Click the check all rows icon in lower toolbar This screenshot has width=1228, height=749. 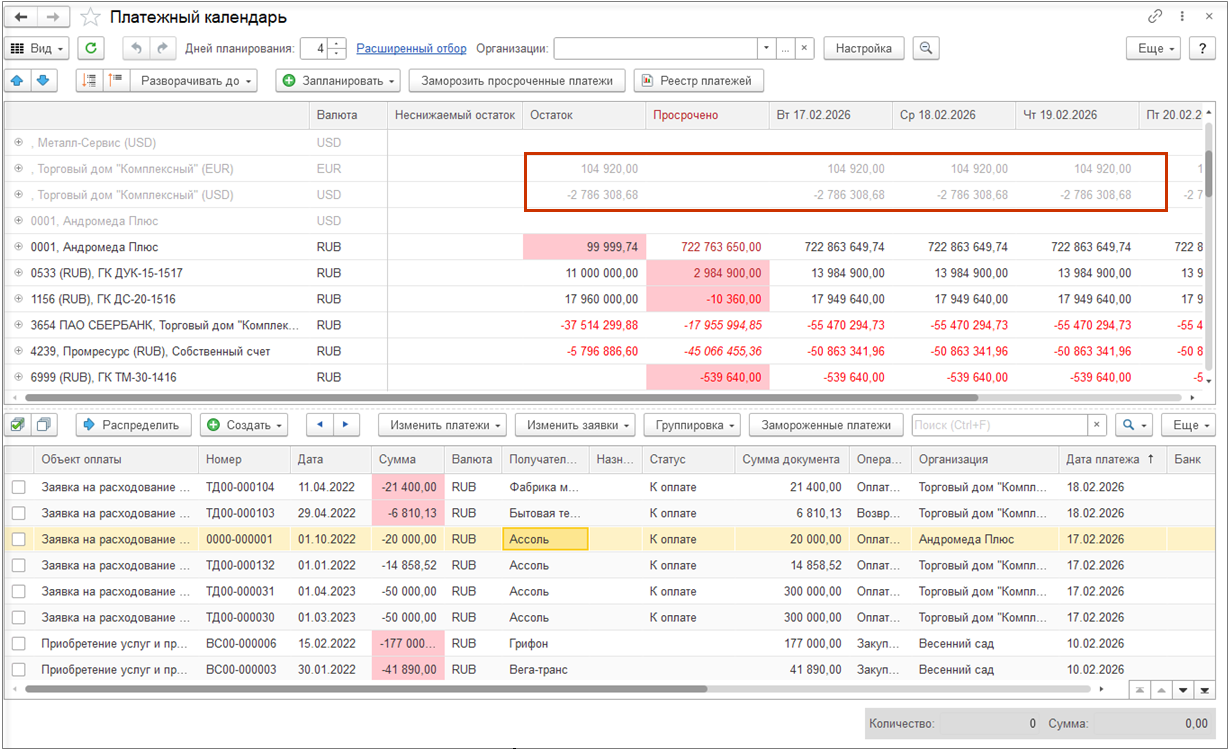18,425
